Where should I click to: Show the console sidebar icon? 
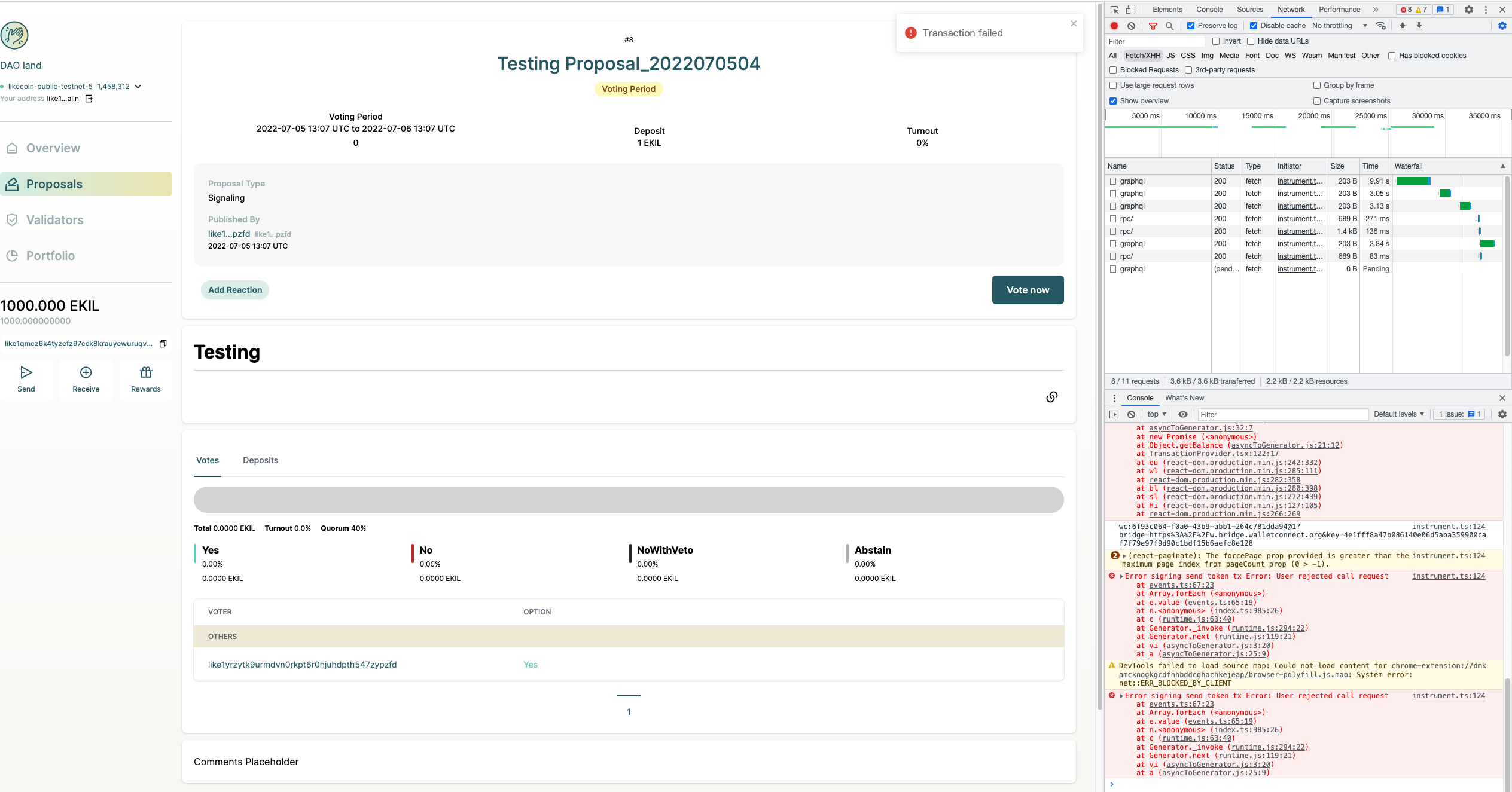(1114, 414)
